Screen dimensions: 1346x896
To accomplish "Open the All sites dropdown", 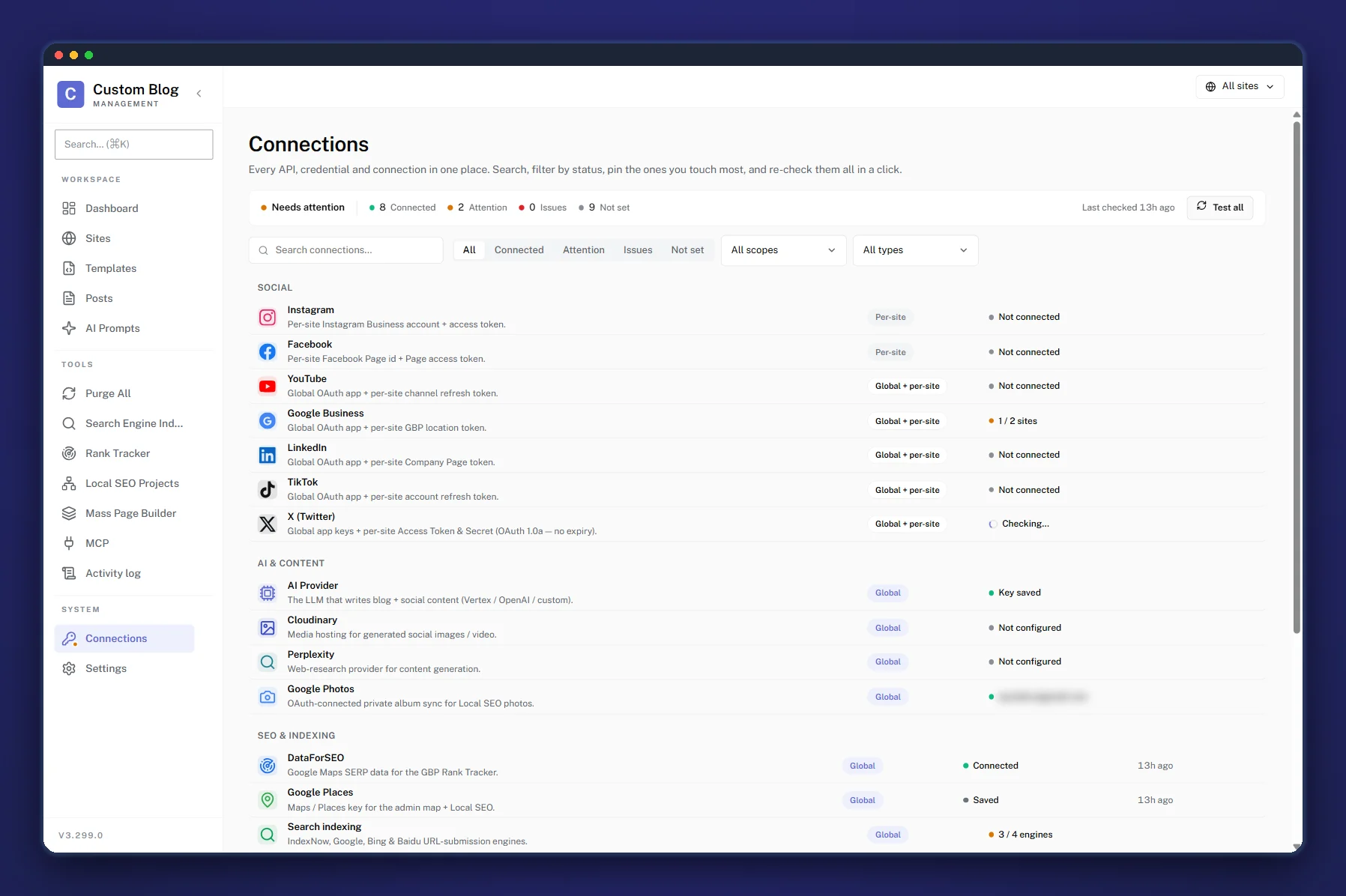I will [1240, 86].
